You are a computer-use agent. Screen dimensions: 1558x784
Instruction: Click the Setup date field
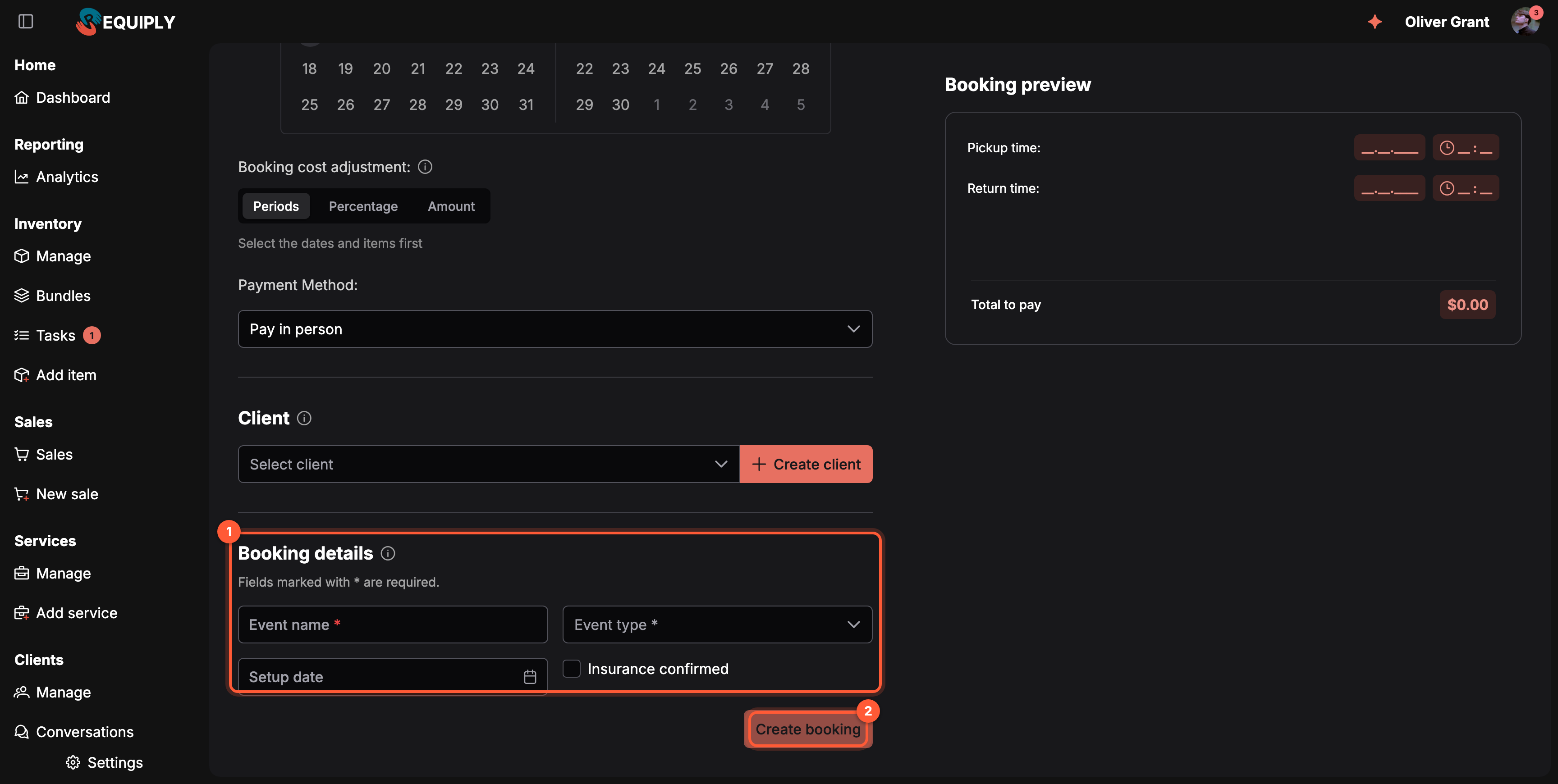click(x=393, y=676)
